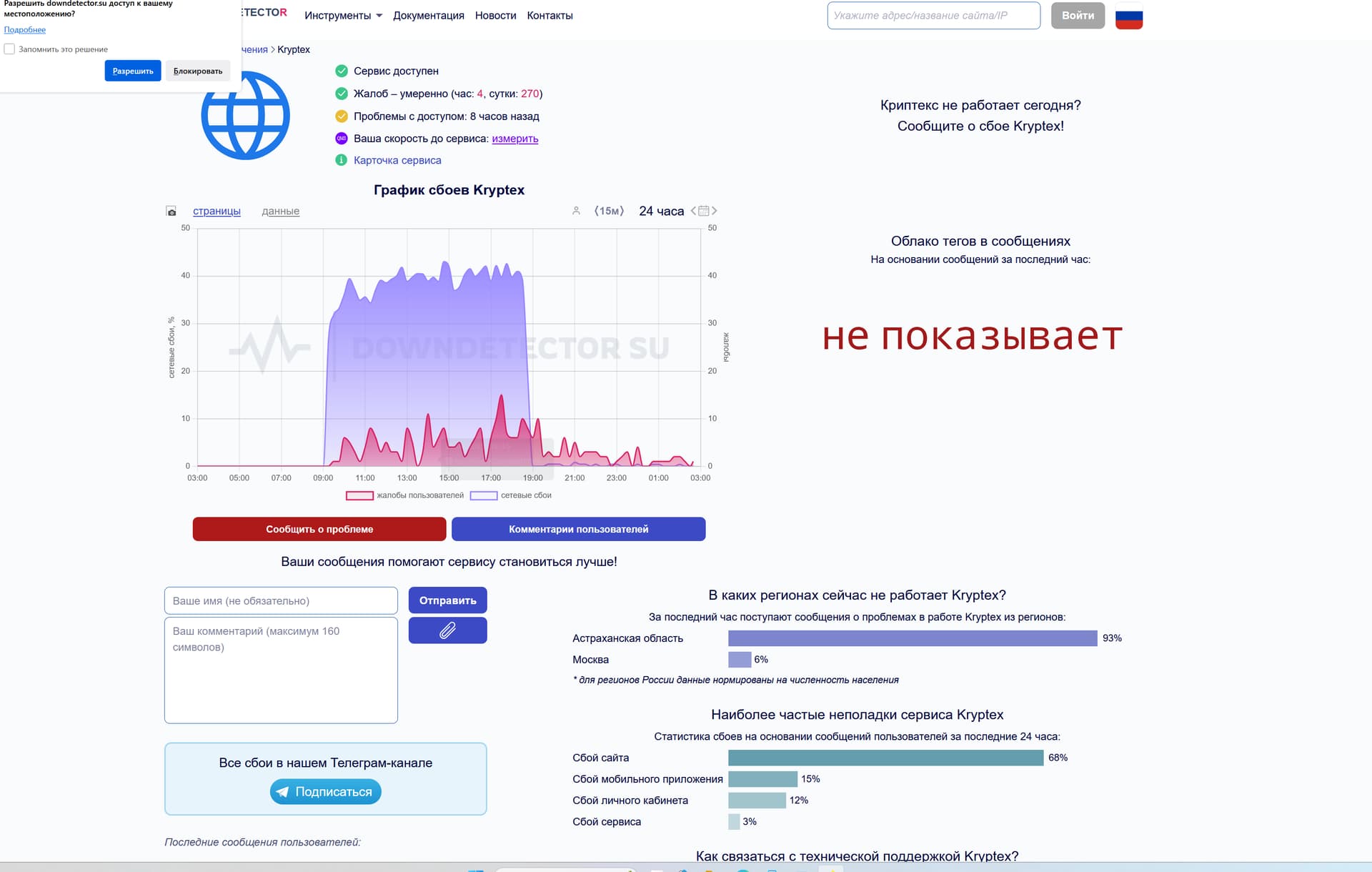Click the chart screenshot camera icon
1372x872 pixels.
[171, 211]
